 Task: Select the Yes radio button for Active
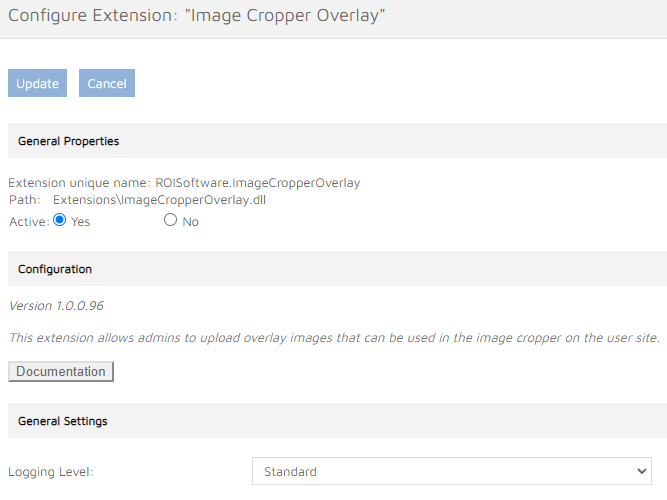click(x=59, y=220)
